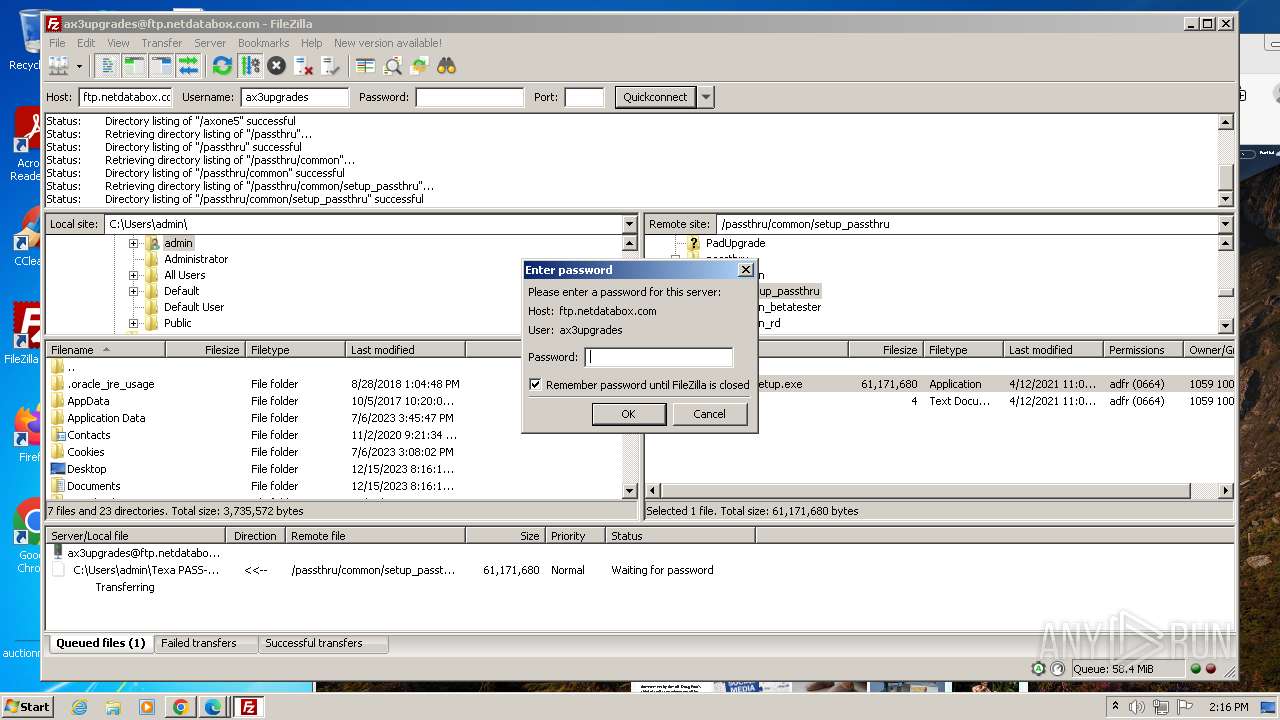The height and width of the screenshot is (720, 1280).
Task: Click the Port input field
Action: 584,97
